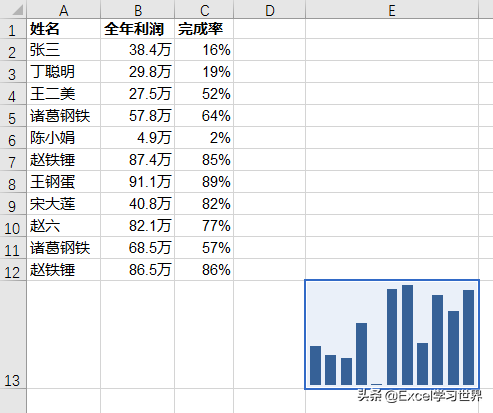Image resolution: width=493 pixels, height=413 pixels.
Task: Select row 13 header
Action: click(x=13, y=335)
